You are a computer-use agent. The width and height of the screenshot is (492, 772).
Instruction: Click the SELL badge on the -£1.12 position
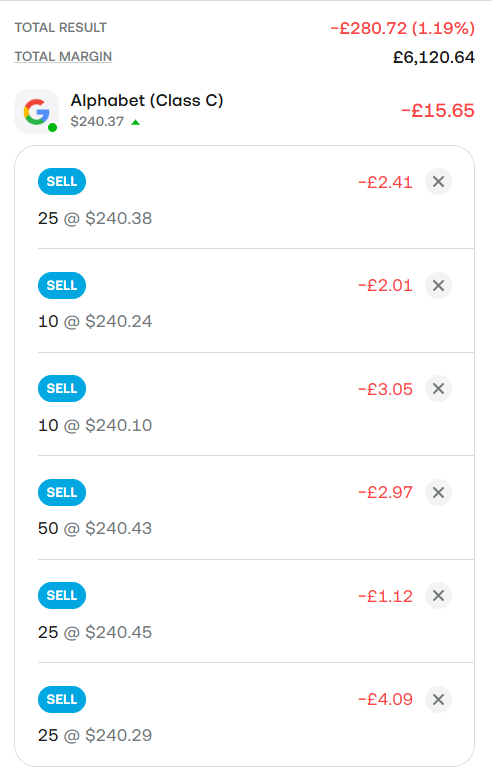click(x=62, y=596)
